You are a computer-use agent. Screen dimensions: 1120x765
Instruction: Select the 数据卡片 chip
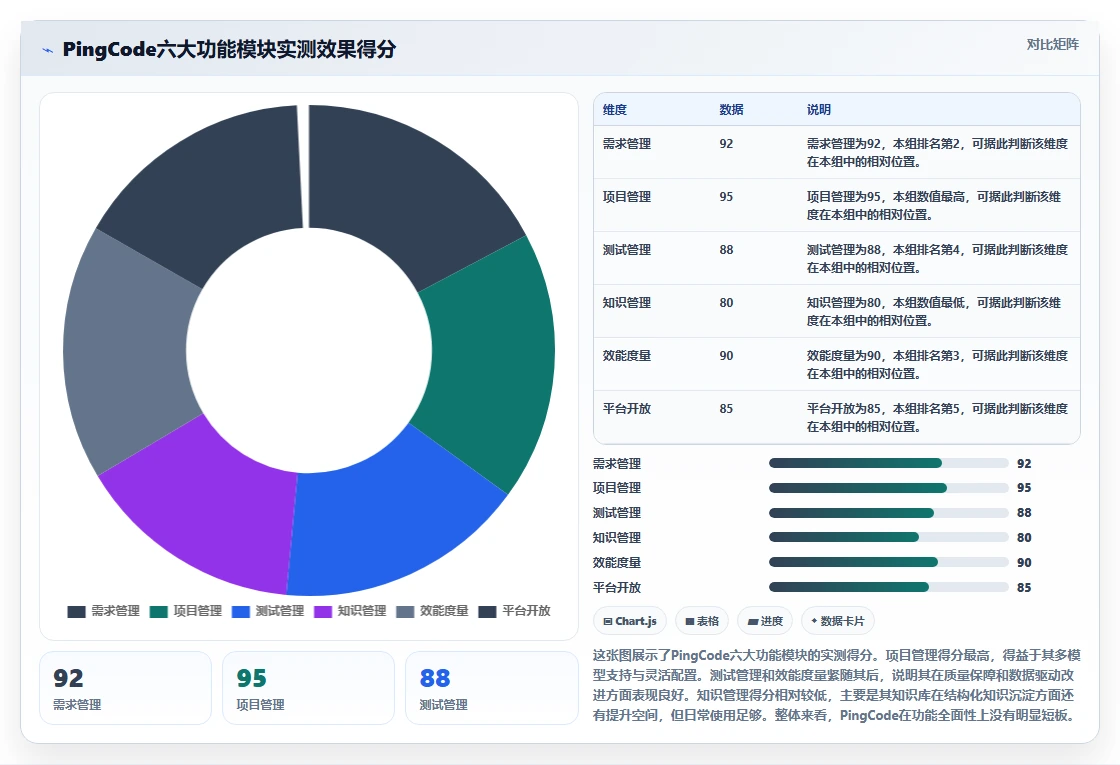838,621
